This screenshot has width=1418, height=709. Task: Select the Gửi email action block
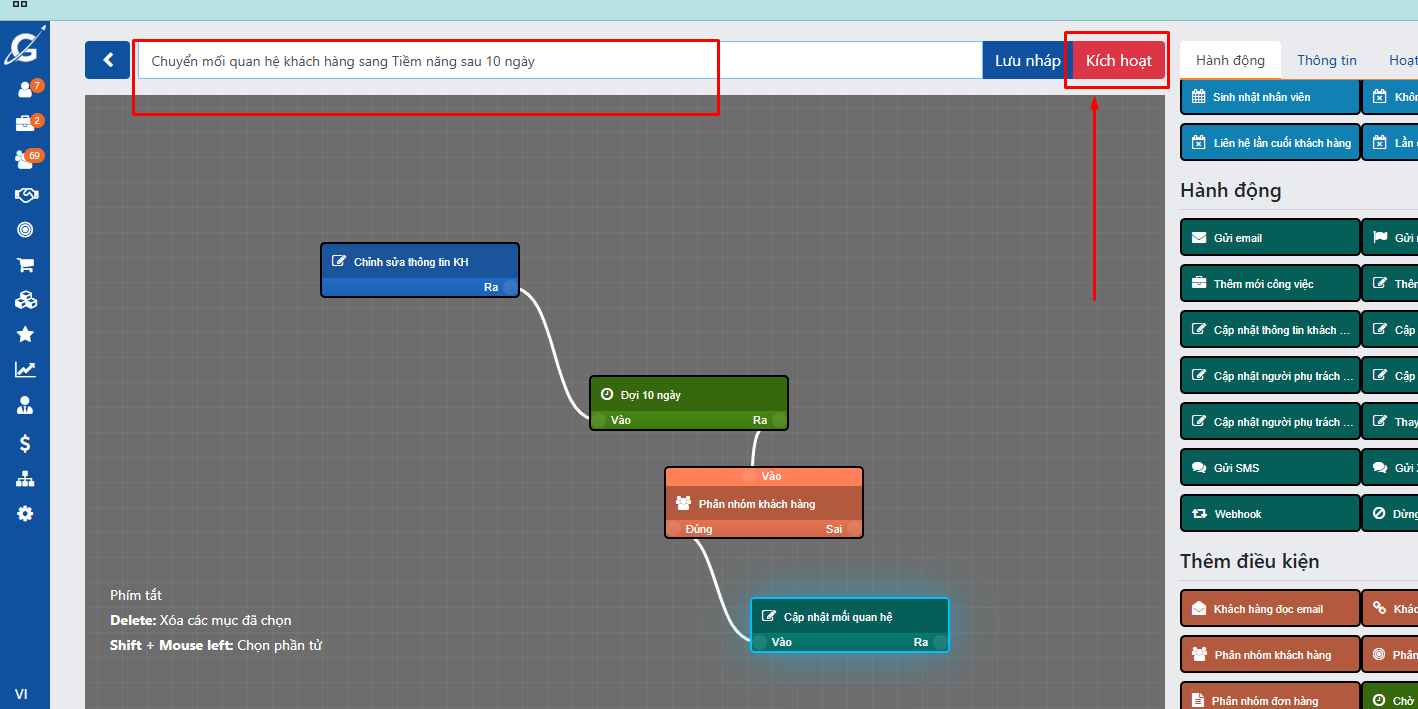click(1270, 238)
